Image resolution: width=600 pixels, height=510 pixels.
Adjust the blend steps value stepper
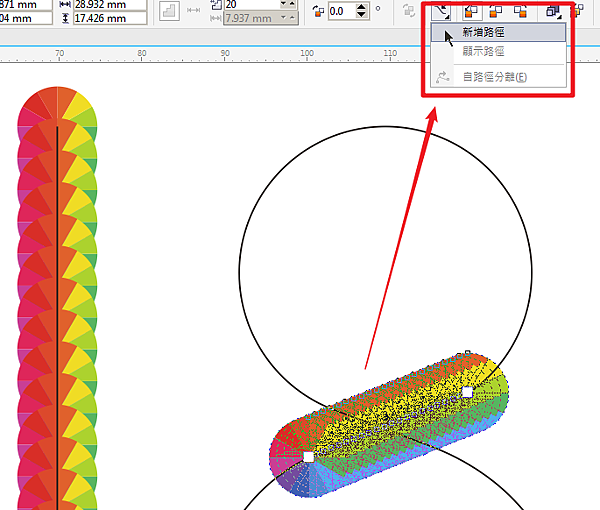click(x=289, y=5)
